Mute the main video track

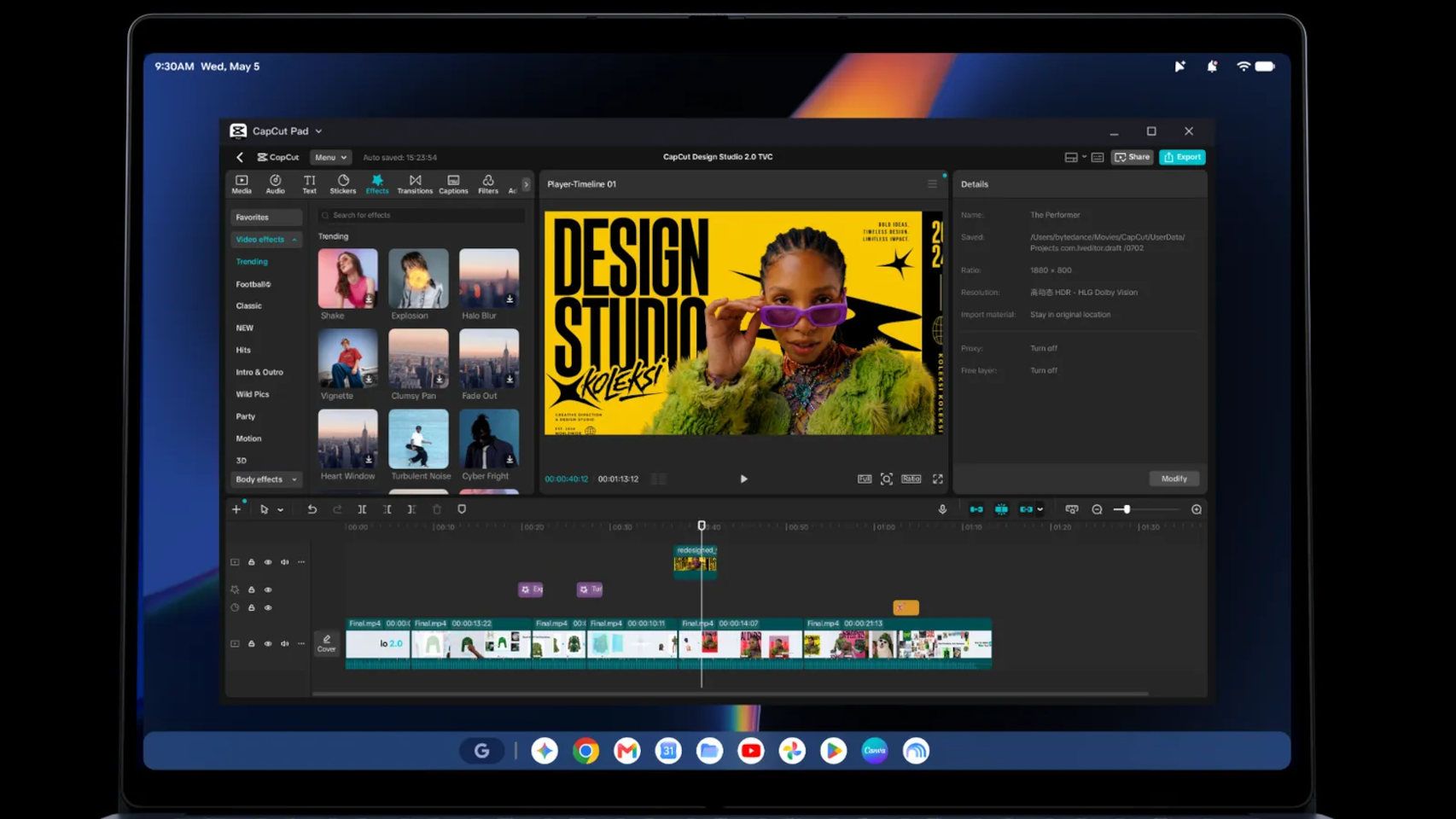click(x=285, y=644)
